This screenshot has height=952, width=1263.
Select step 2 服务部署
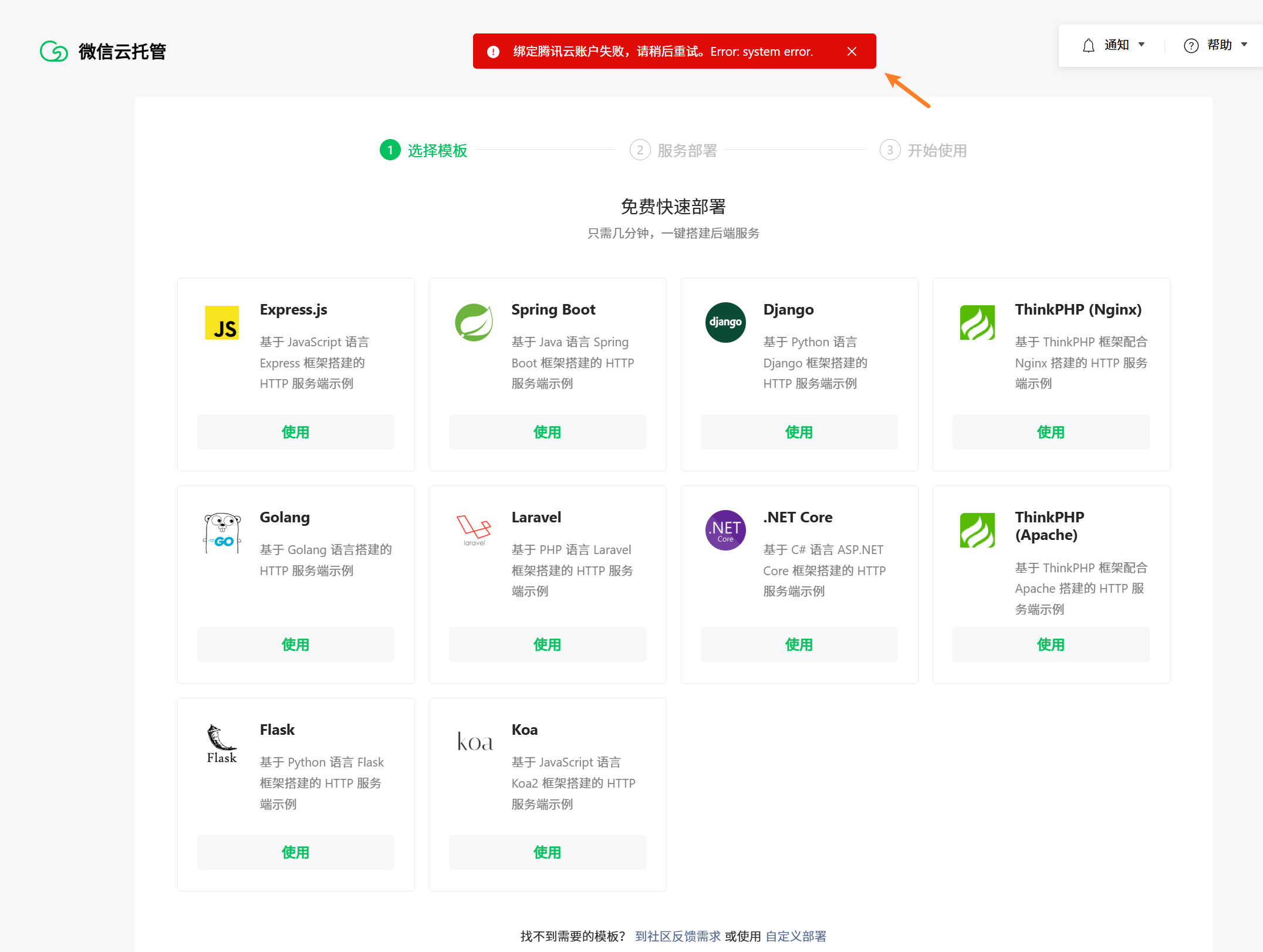[674, 150]
